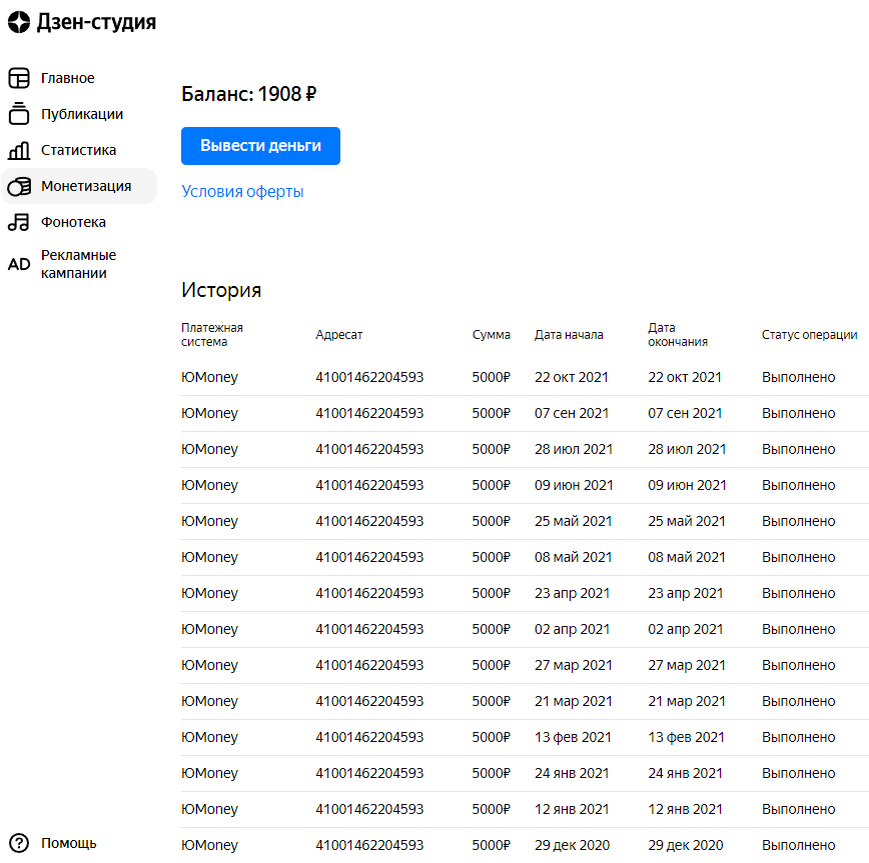Click the Баланс: 1908 ₽ heading
This screenshot has height=863, width=869.
[x=249, y=94]
